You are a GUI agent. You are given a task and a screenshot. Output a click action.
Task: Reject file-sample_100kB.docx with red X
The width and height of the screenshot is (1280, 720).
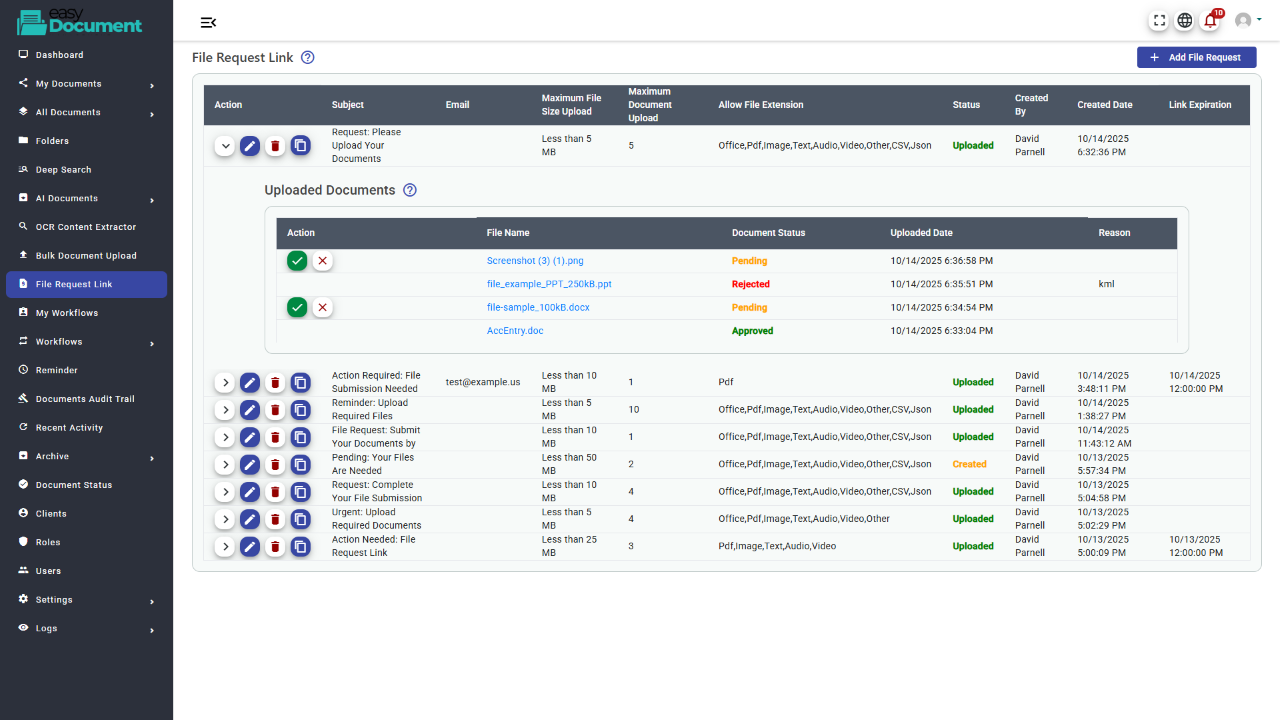322,307
